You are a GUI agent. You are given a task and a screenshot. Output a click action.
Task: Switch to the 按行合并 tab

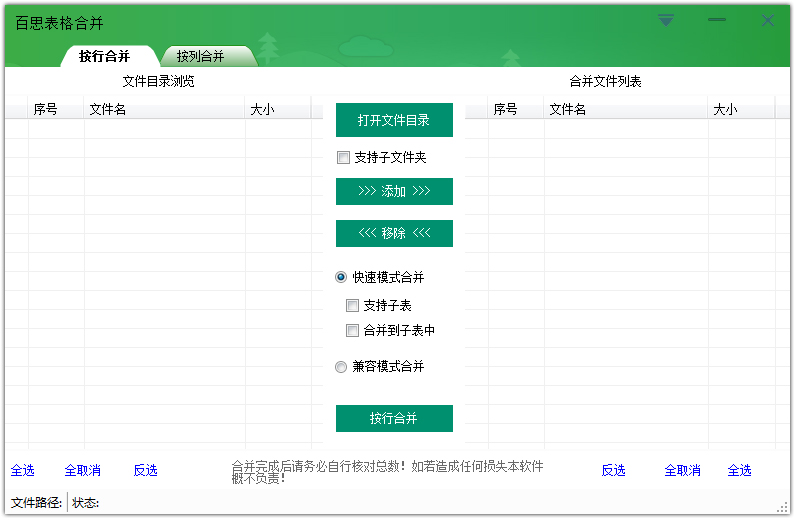(104, 56)
